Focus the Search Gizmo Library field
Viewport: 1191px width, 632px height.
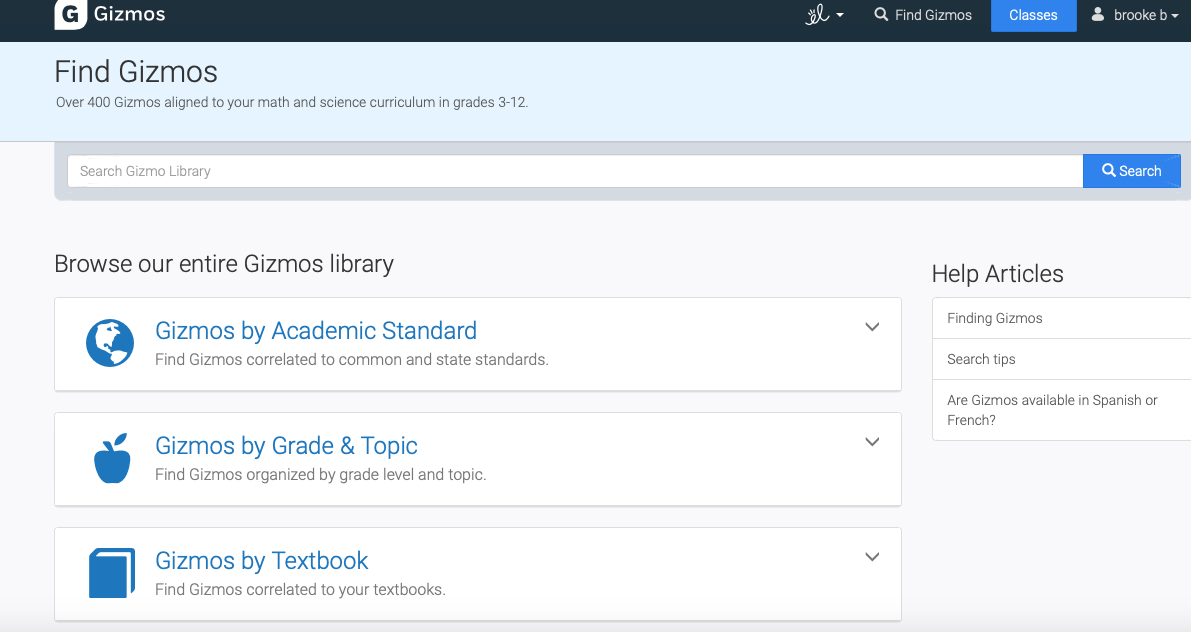(x=575, y=171)
